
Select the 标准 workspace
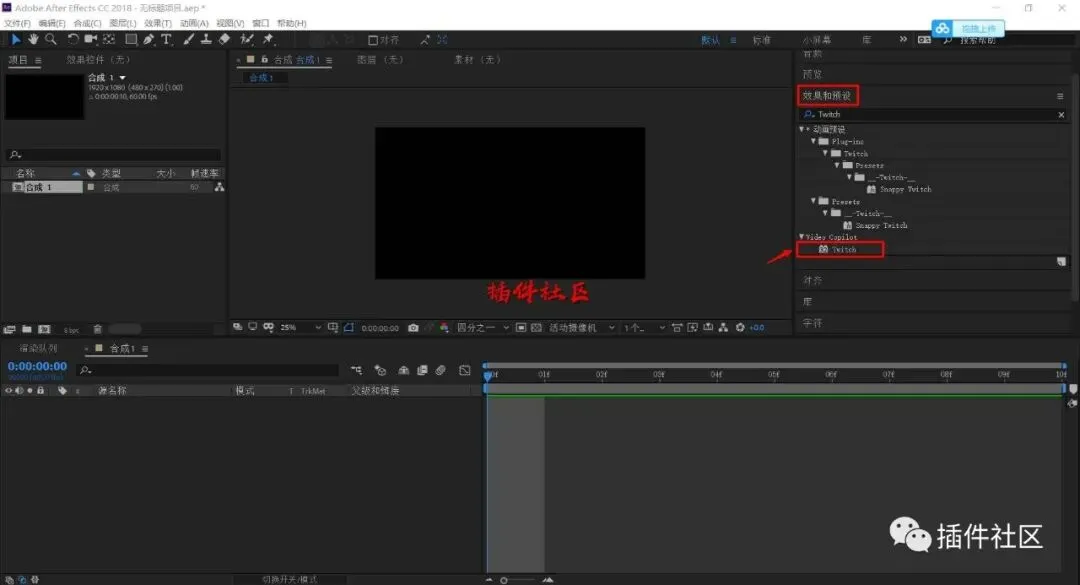[762, 40]
